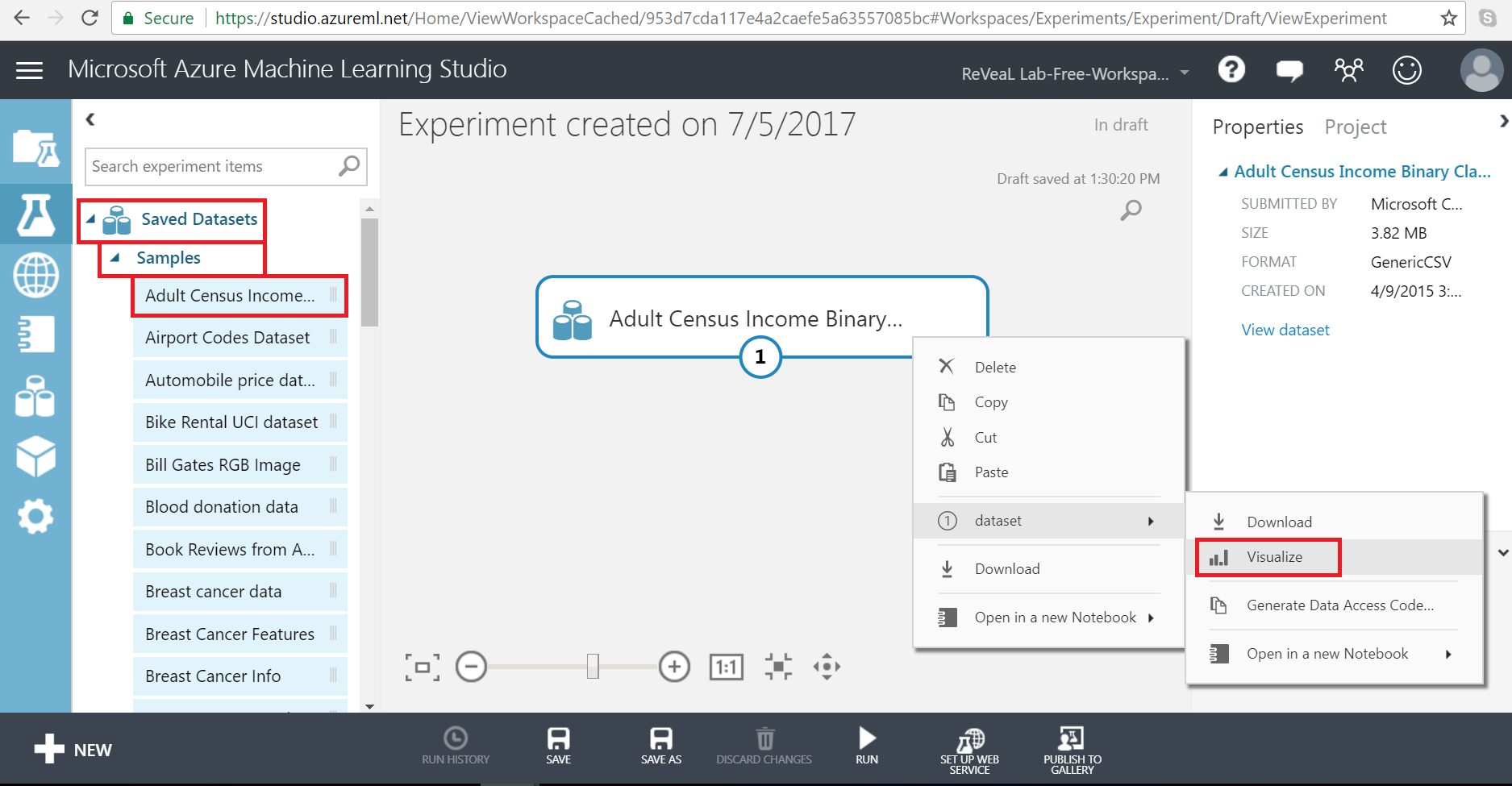Screen dimensions: 1512x786
Task: Click the browser reload button
Action: (90, 18)
